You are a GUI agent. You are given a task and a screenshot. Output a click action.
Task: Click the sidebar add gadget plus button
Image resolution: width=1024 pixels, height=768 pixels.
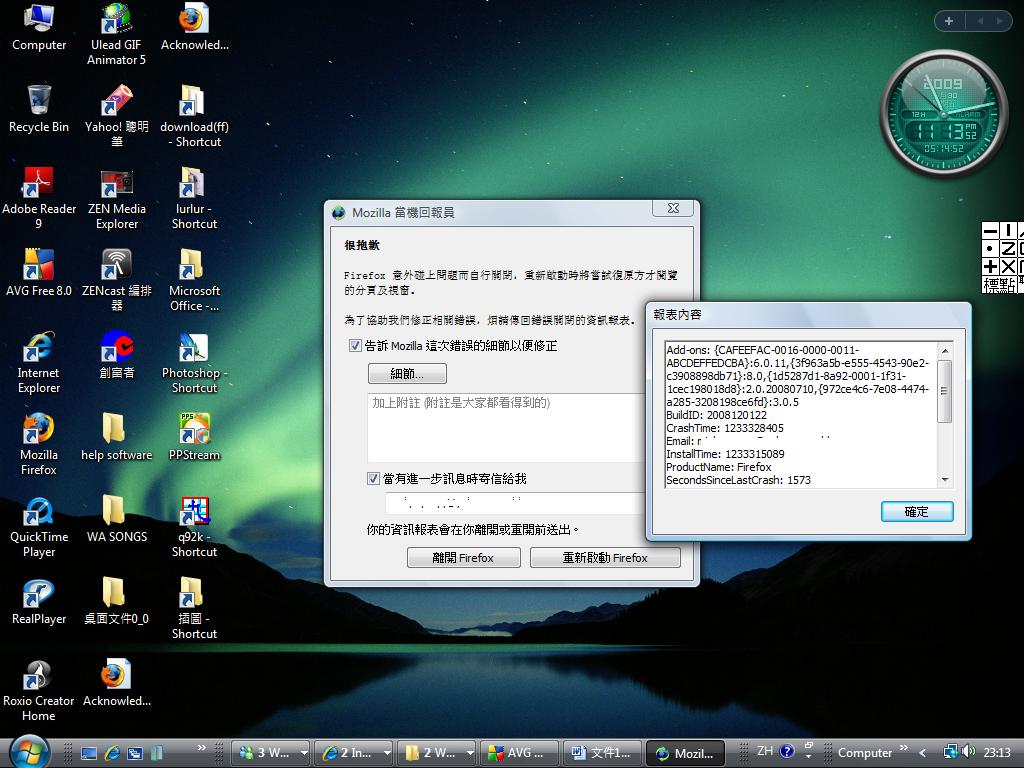pyautogui.click(x=948, y=21)
